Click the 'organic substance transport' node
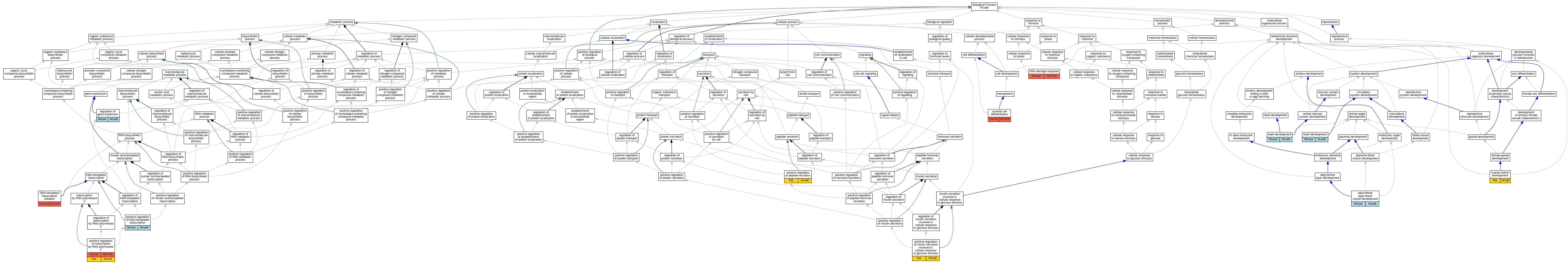The height and width of the screenshot is (264, 1568). [x=664, y=94]
